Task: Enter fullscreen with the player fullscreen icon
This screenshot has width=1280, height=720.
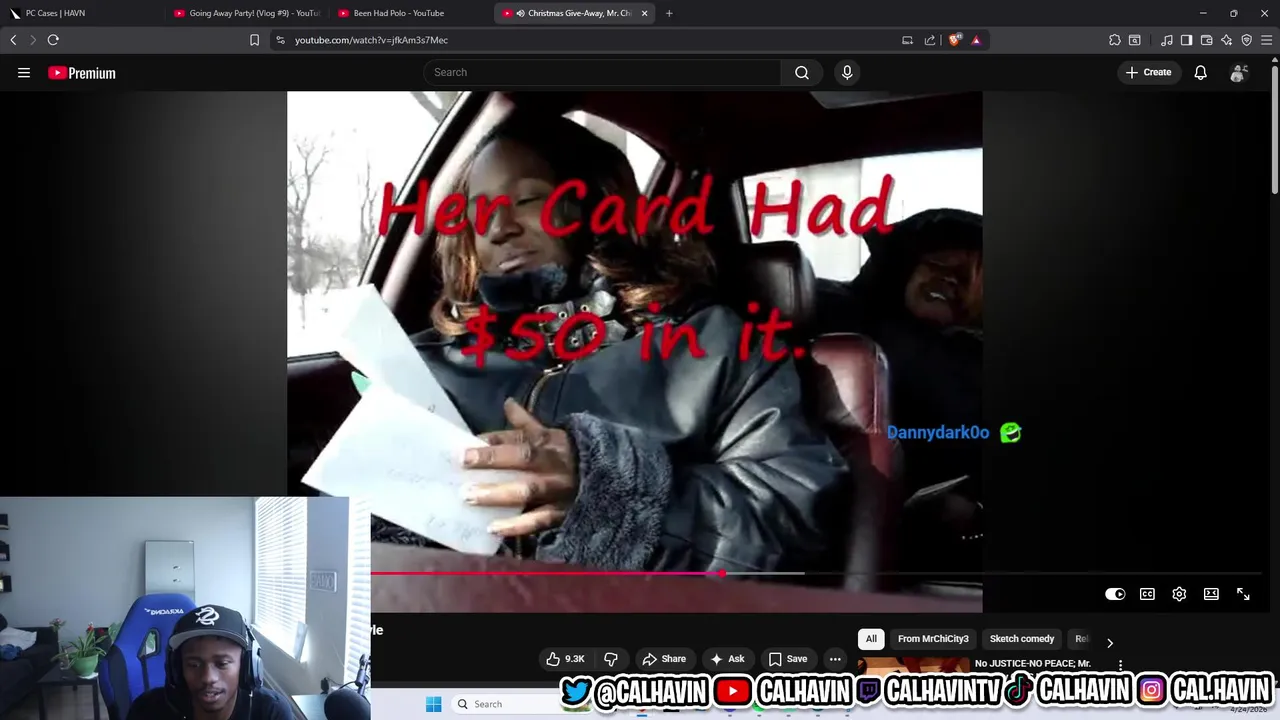Action: click(1243, 594)
